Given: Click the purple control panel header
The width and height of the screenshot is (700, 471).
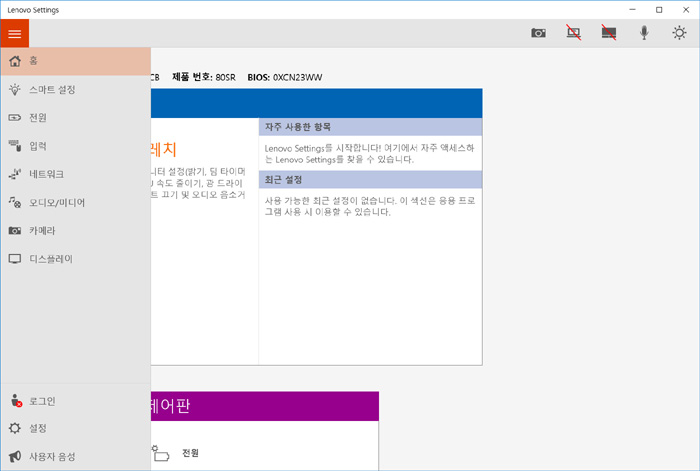Looking at the screenshot, I should tap(265, 406).
